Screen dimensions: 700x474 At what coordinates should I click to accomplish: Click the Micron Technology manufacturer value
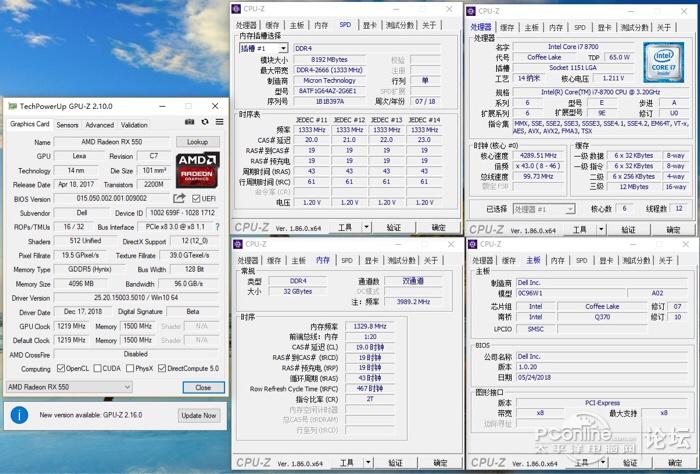pyautogui.click(x=329, y=80)
